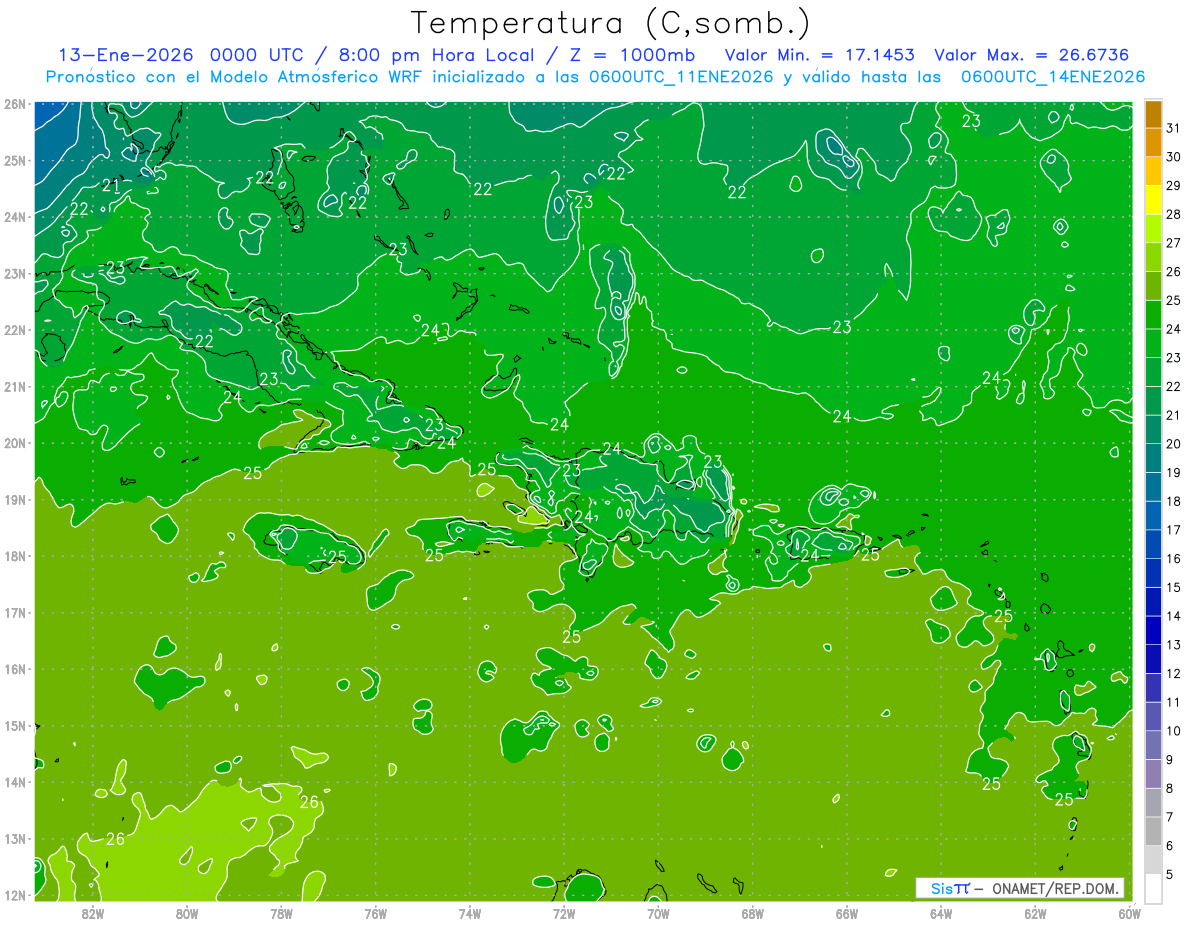This screenshot has height=927, width=1200.
Task: Click the '78W' longitude axis label
Action: (281, 913)
